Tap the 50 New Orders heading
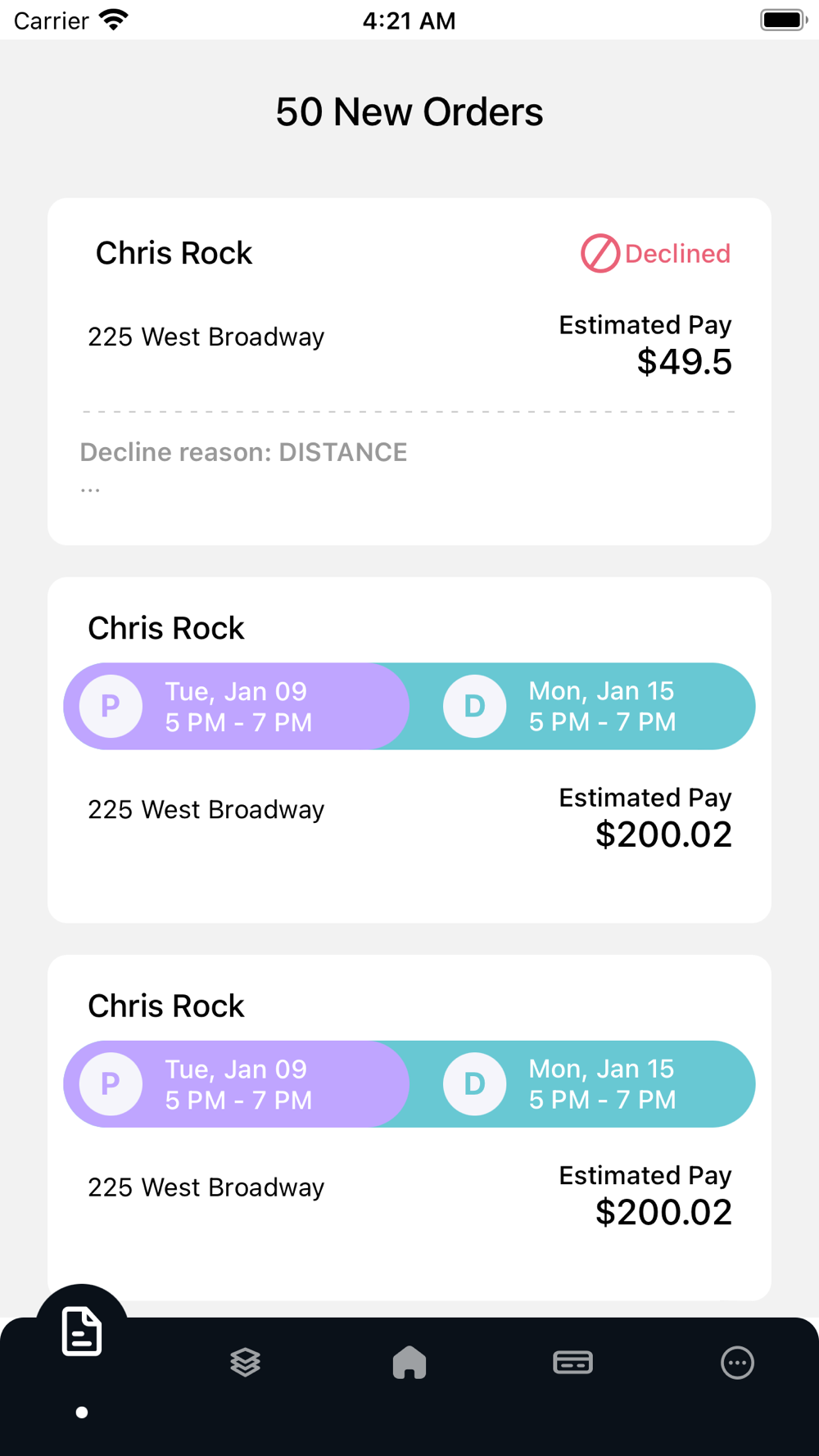 pyautogui.click(x=409, y=112)
